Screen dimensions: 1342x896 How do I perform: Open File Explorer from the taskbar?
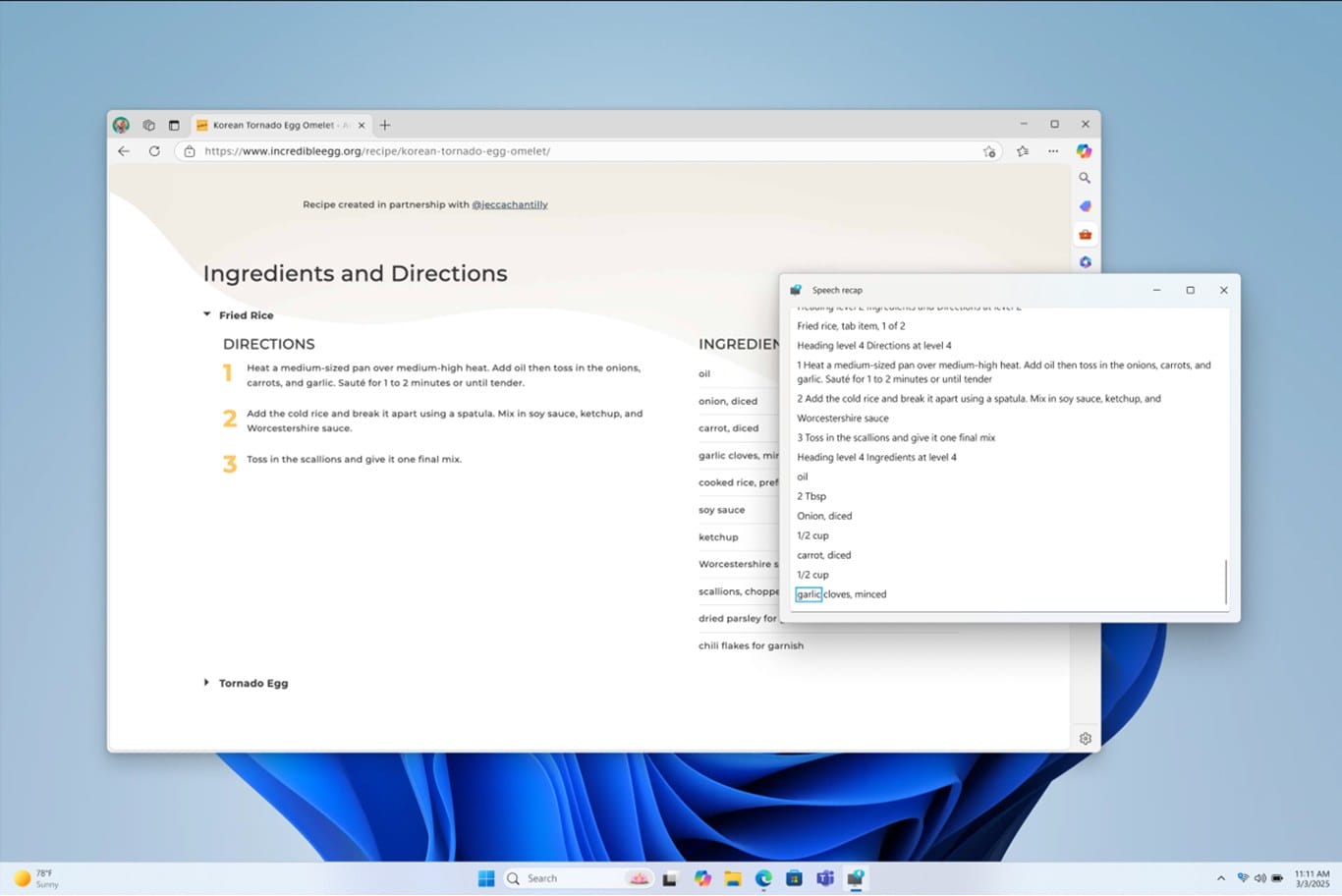[732, 877]
